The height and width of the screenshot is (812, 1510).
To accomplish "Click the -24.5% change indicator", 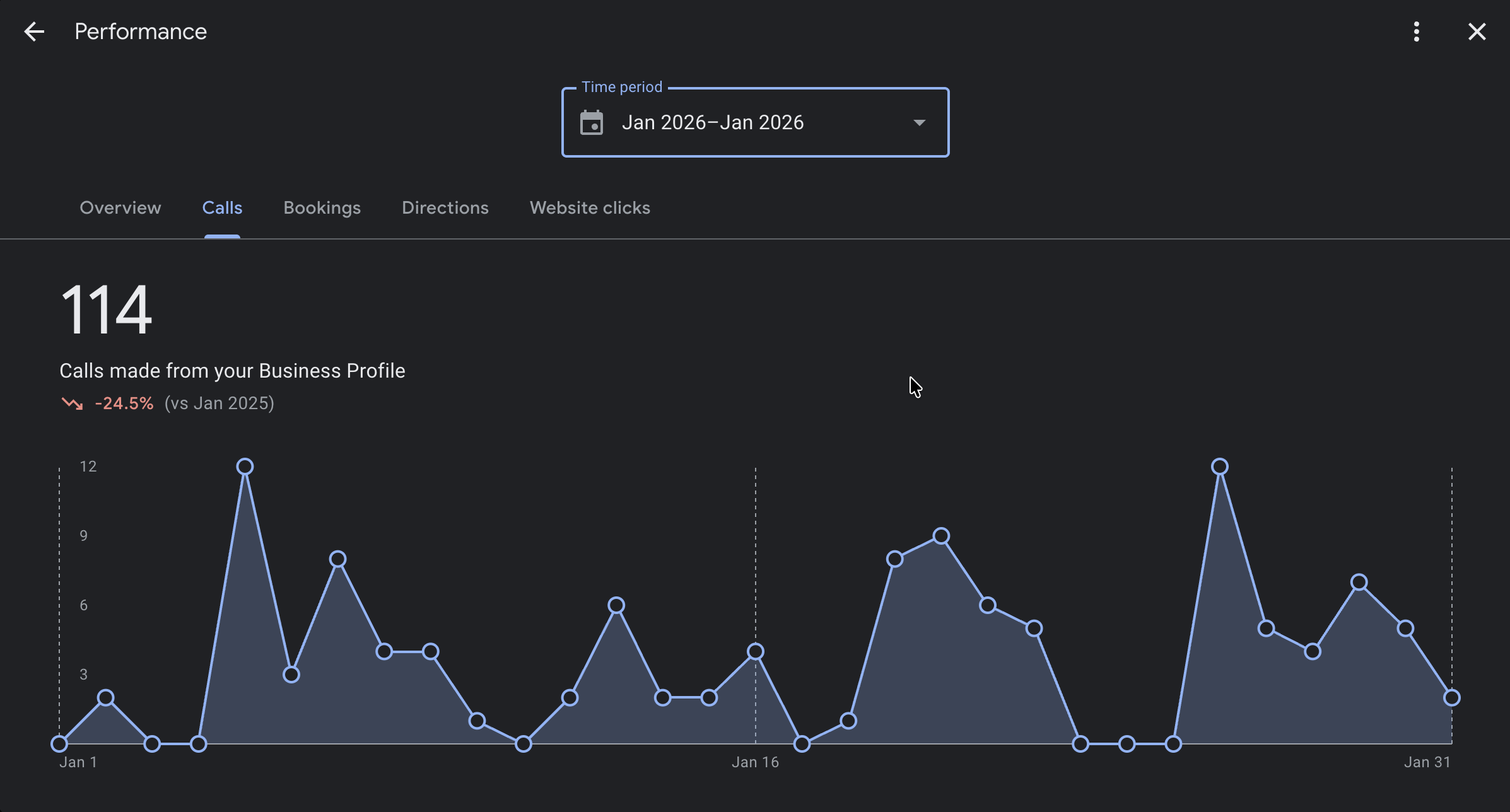I will point(124,403).
